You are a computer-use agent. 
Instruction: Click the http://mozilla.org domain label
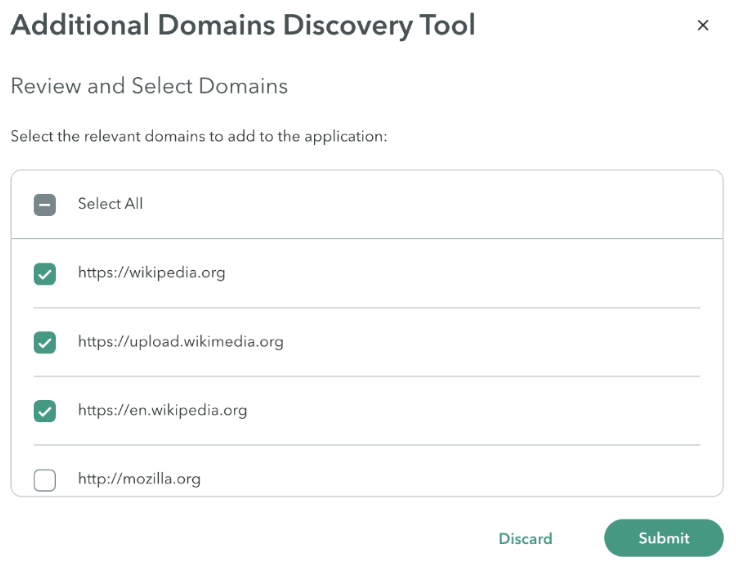coord(139,479)
